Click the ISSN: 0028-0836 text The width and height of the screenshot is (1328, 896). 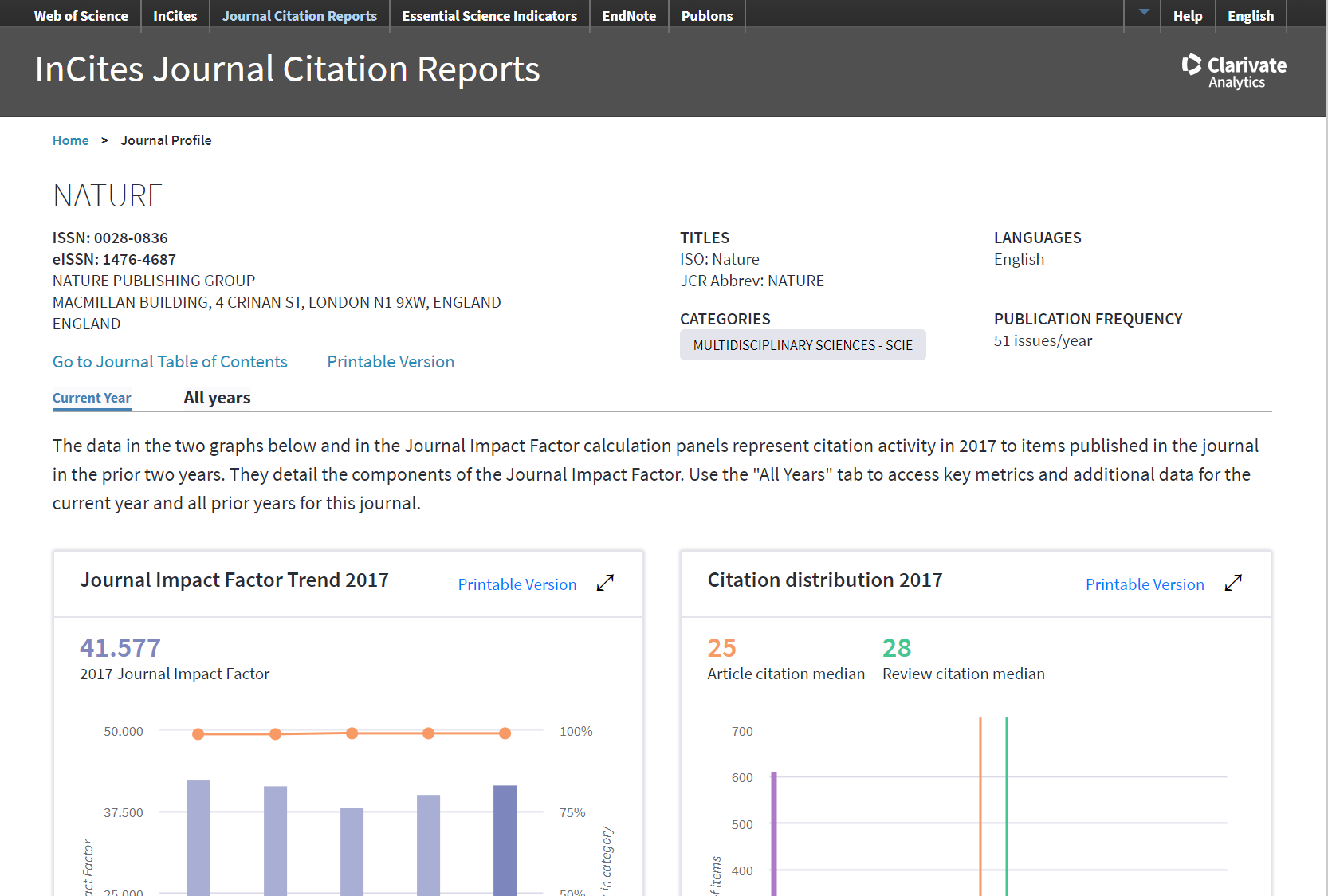coord(110,238)
